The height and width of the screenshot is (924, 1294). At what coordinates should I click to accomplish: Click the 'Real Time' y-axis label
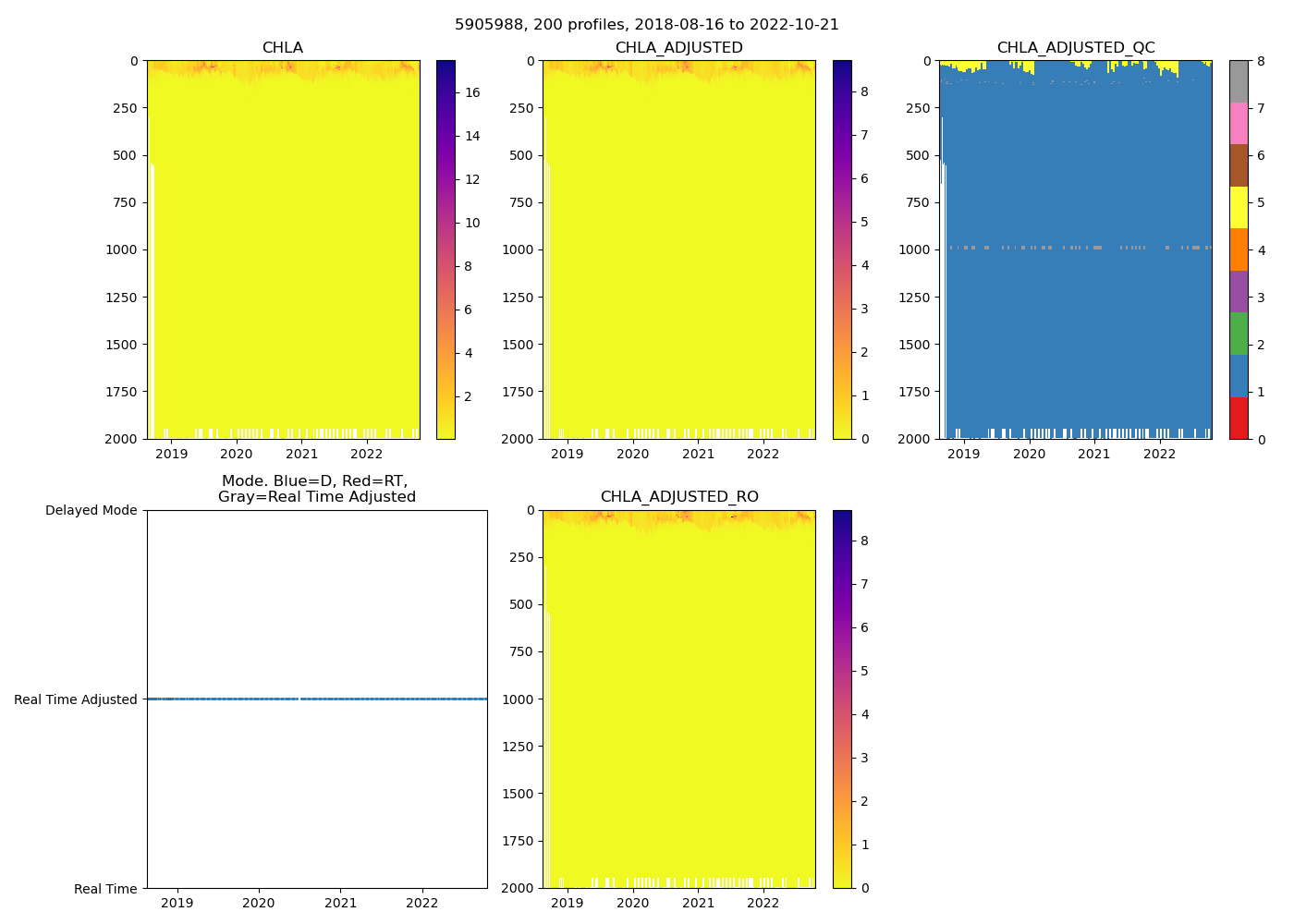click(x=105, y=889)
